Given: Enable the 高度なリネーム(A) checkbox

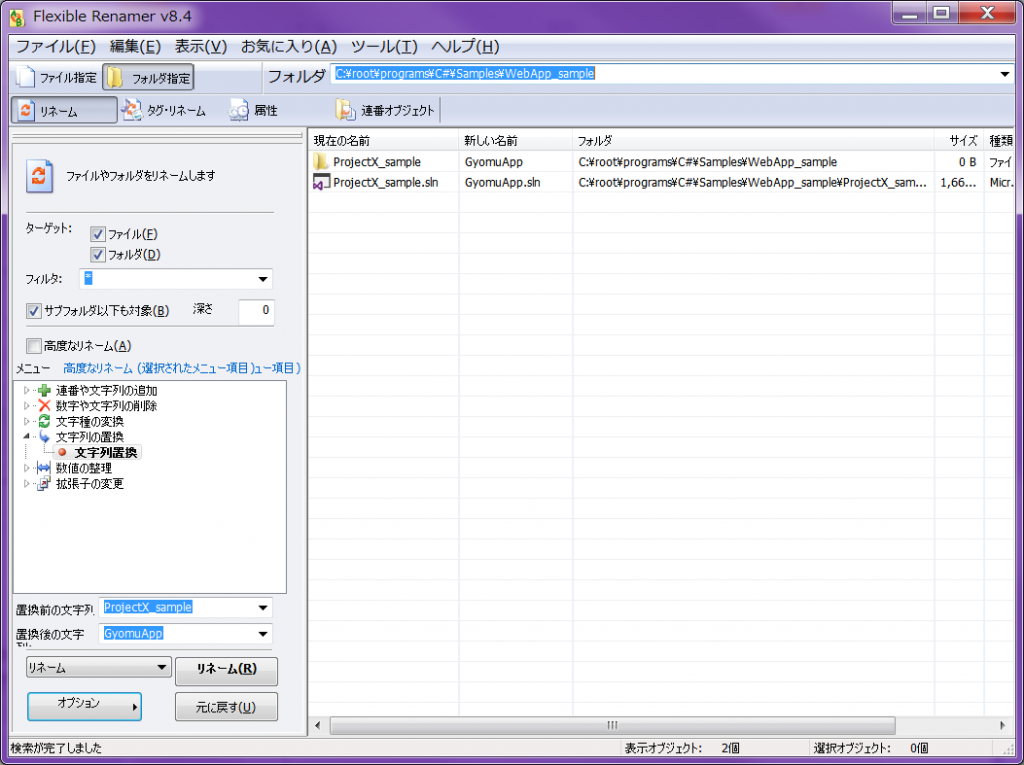Looking at the screenshot, I should (x=33, y=346).
